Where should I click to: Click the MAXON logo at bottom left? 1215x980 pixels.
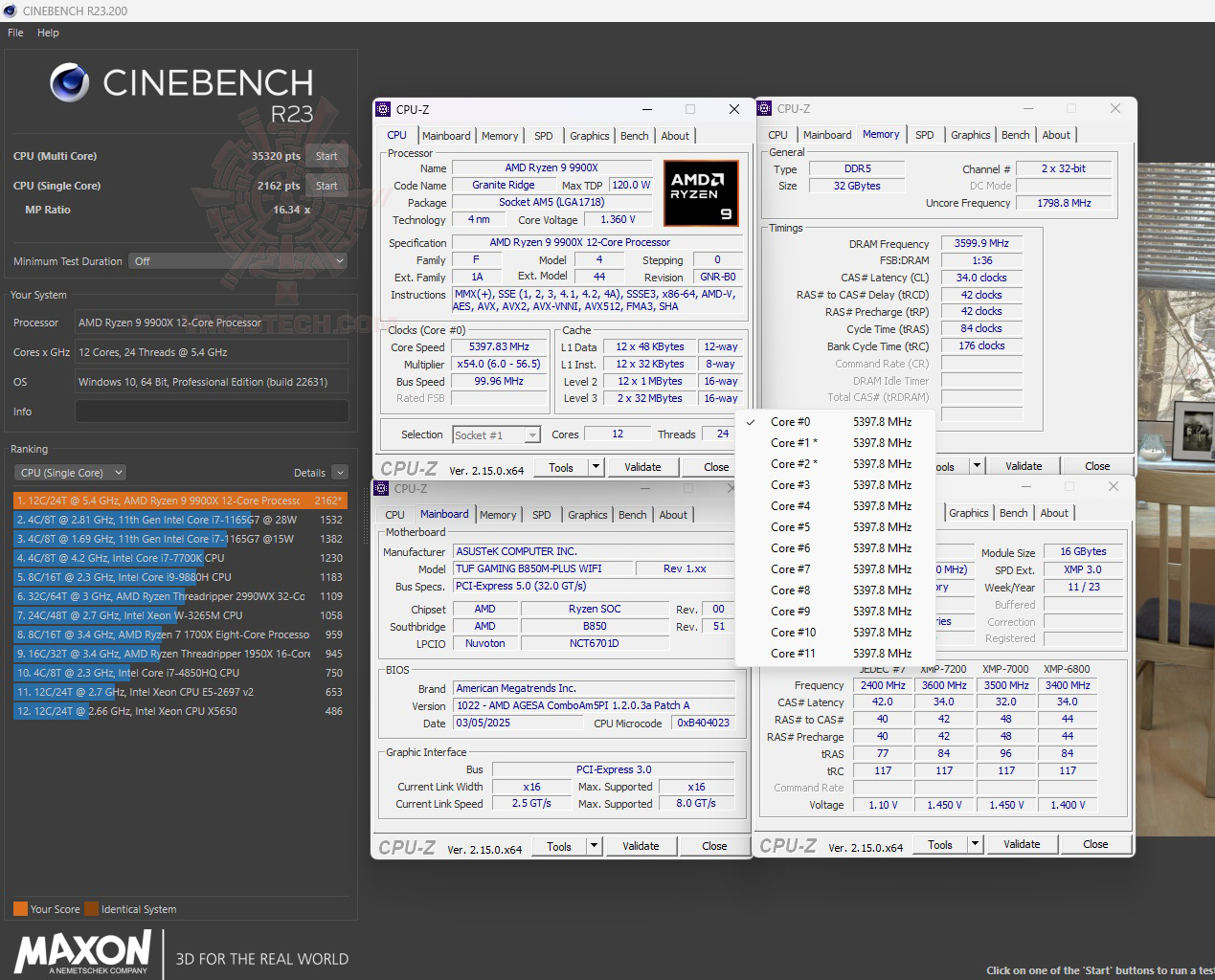coord(82,953)
